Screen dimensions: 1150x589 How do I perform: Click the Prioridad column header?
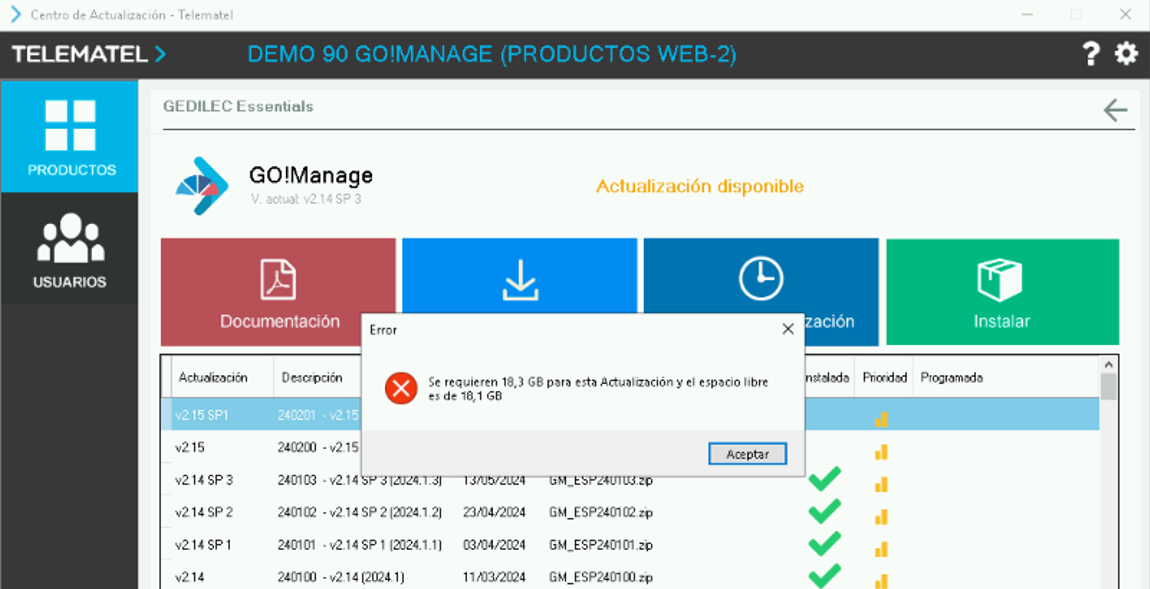point(885,378)
